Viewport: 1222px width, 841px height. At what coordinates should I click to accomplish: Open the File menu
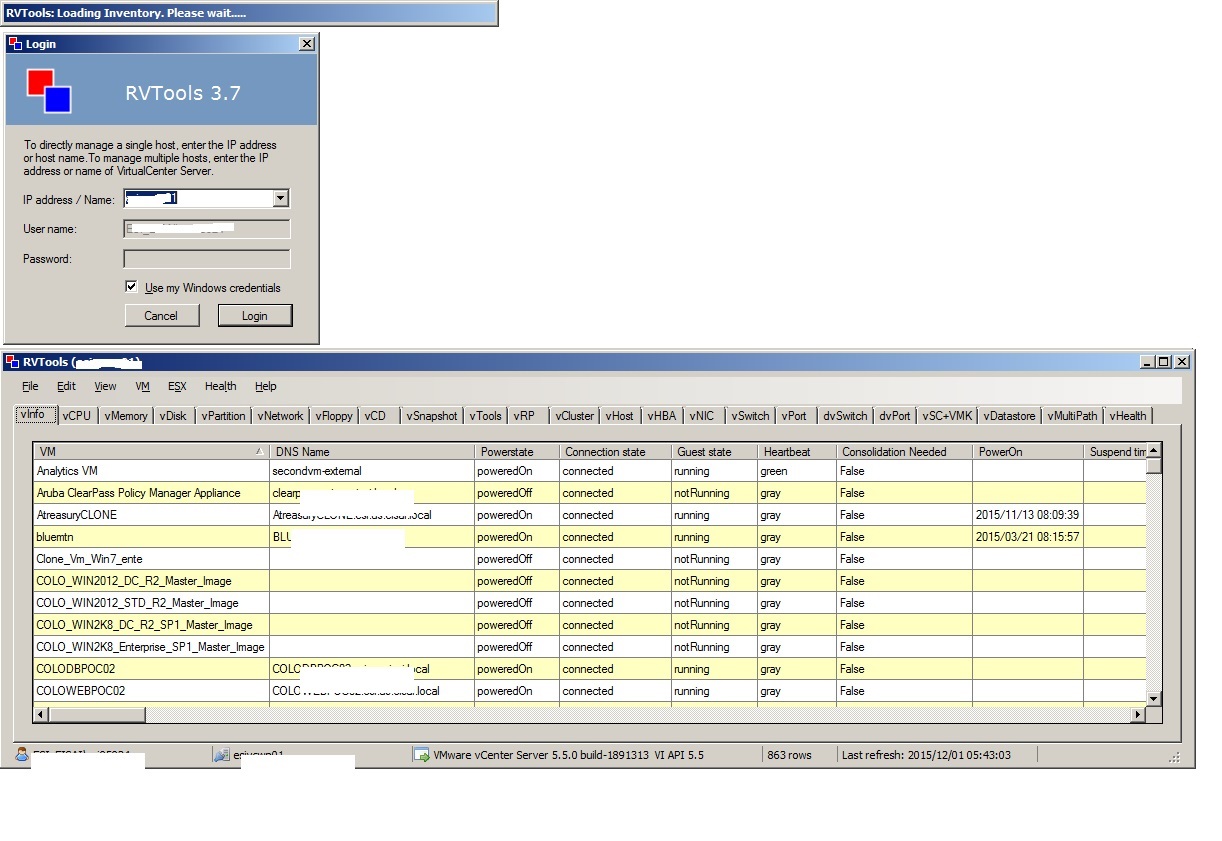tap(30, 386)
